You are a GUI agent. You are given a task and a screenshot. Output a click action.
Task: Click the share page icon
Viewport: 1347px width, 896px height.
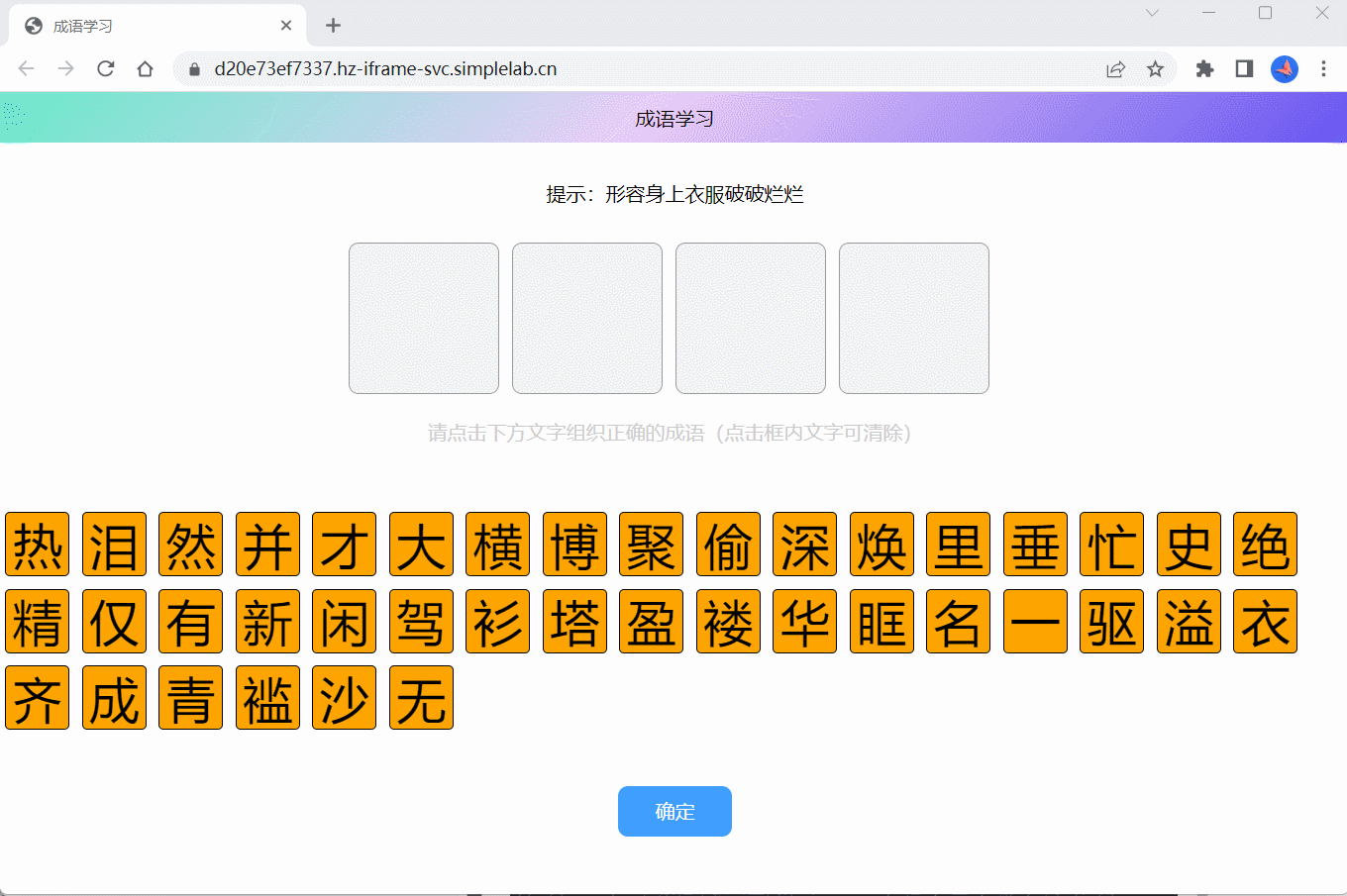[x=1116, y=68]
